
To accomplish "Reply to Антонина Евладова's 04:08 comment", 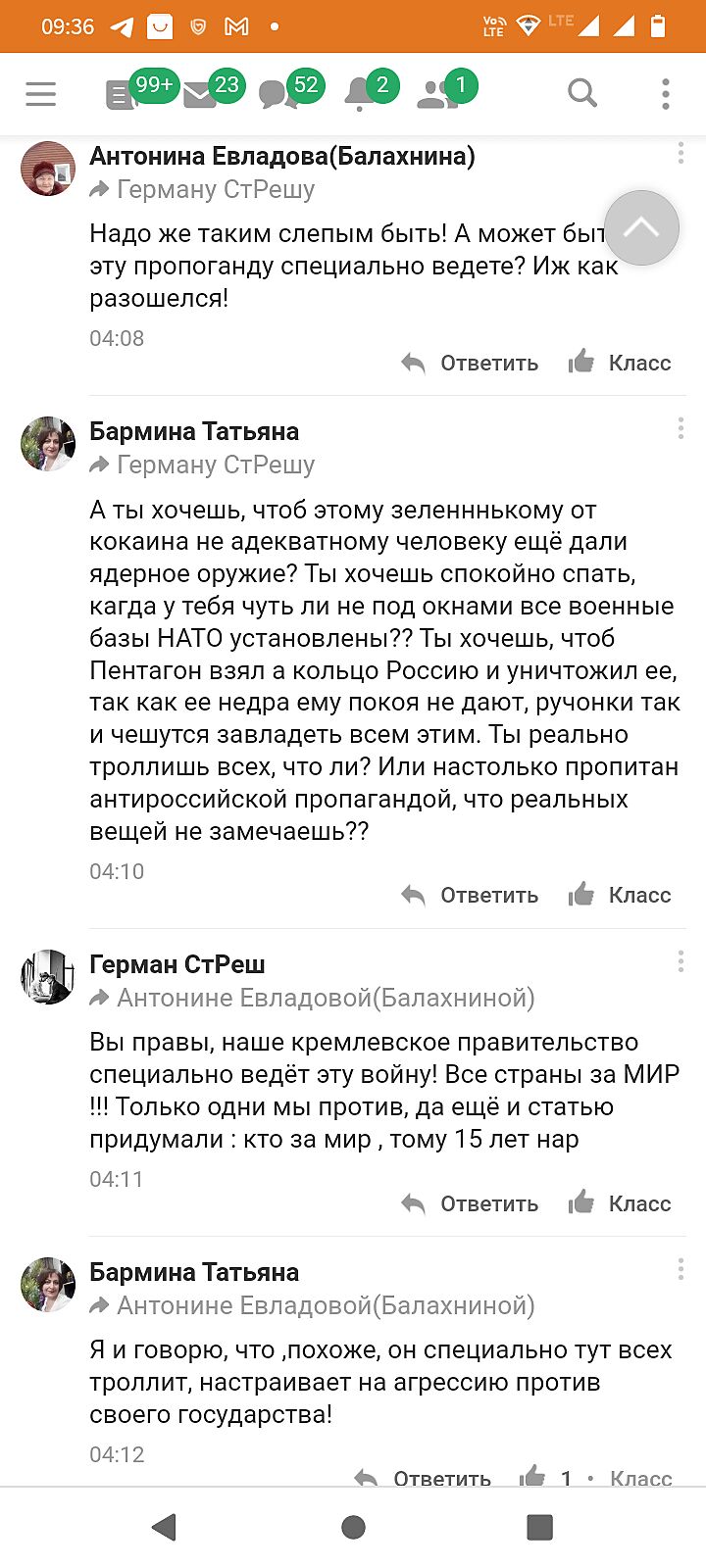I will point(471,364).
